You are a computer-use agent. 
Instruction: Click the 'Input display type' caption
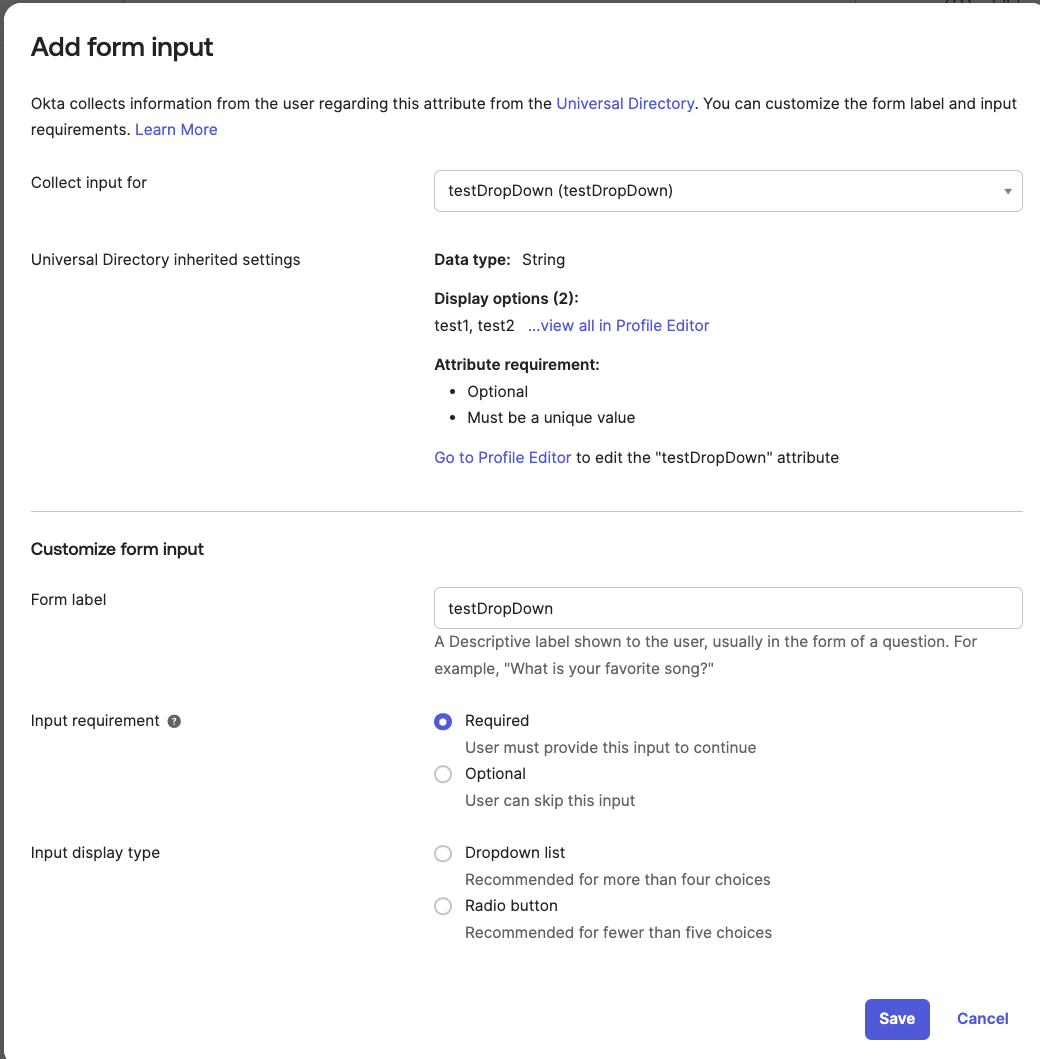pos(95,853)
